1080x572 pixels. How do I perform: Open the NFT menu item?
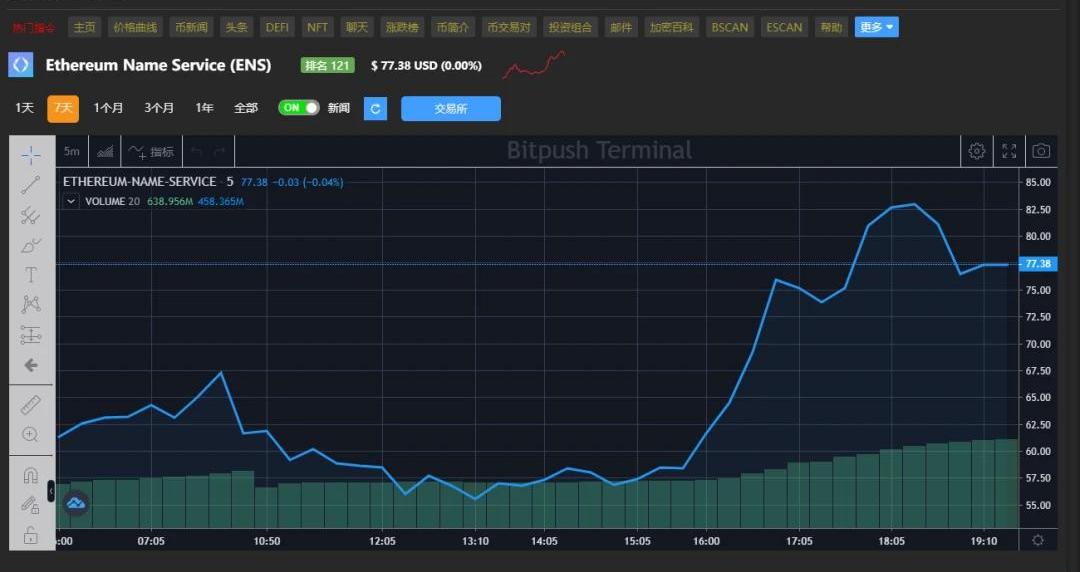(318, 27)
